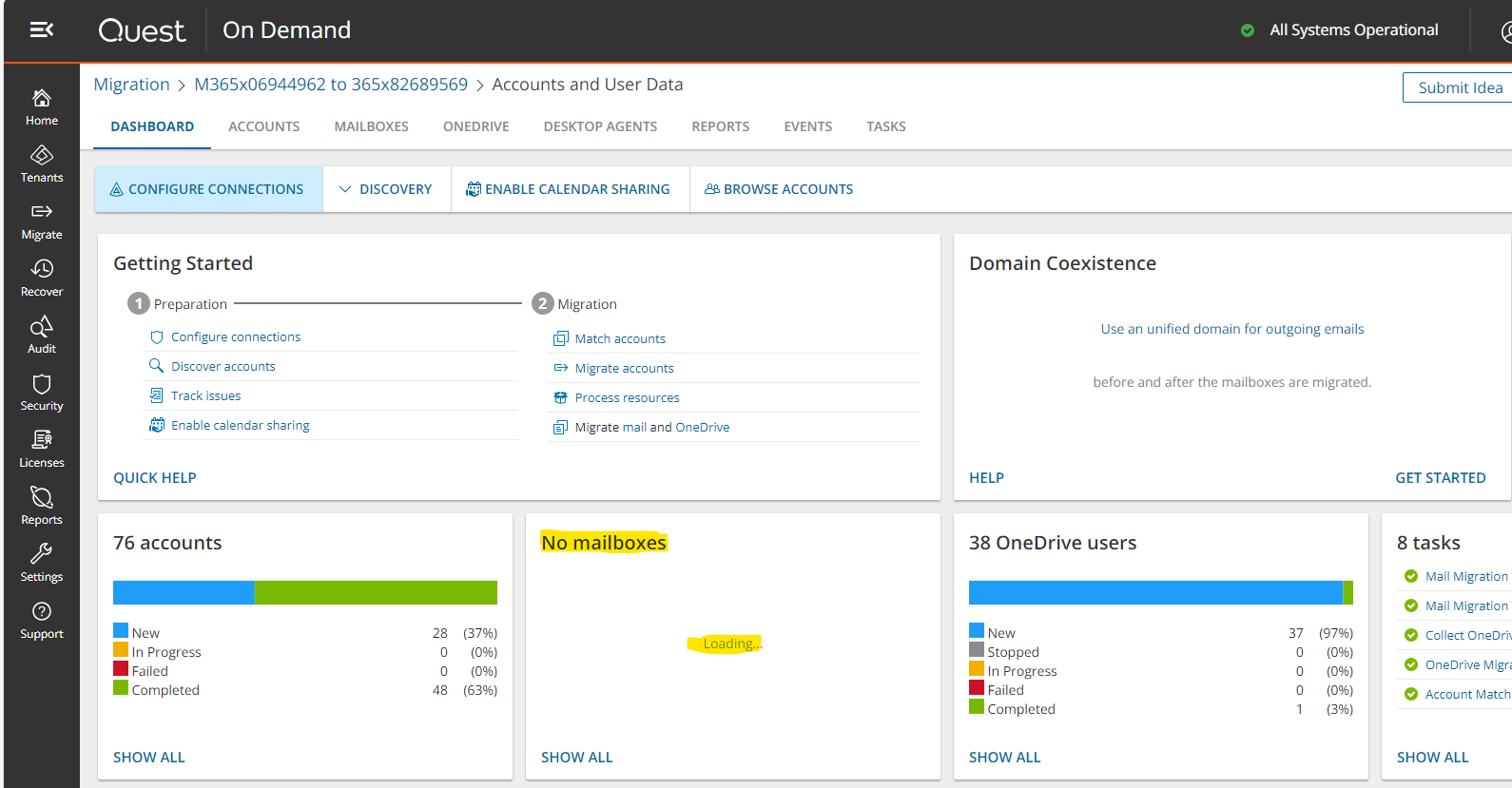Switch to the OneDrive tab
Viewport: 1512px width, 788px height.
[x=475, y=126]
